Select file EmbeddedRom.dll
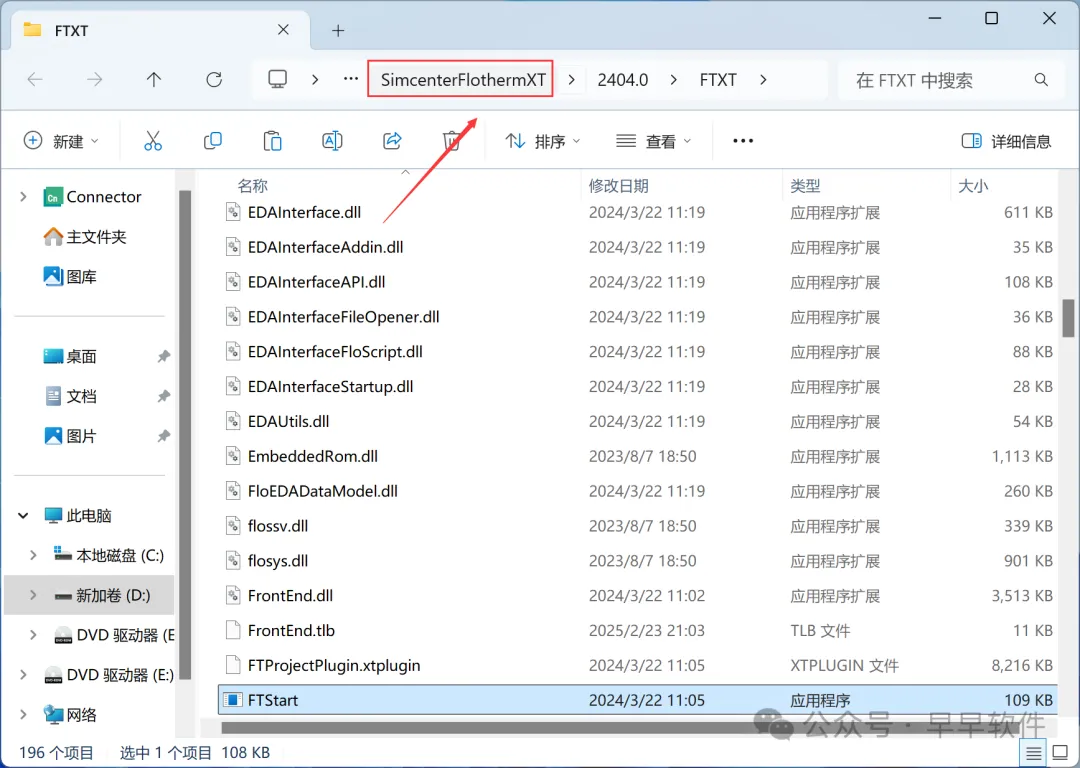The height and width of the screenshot is (768, 1080). [x=312, y=456]
